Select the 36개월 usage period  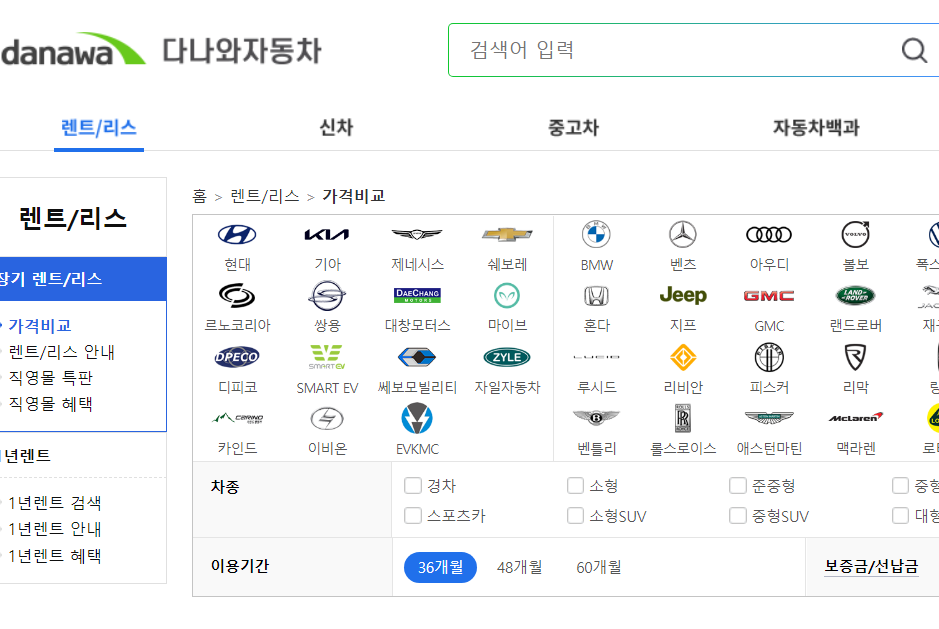click(x=440, y=567)
